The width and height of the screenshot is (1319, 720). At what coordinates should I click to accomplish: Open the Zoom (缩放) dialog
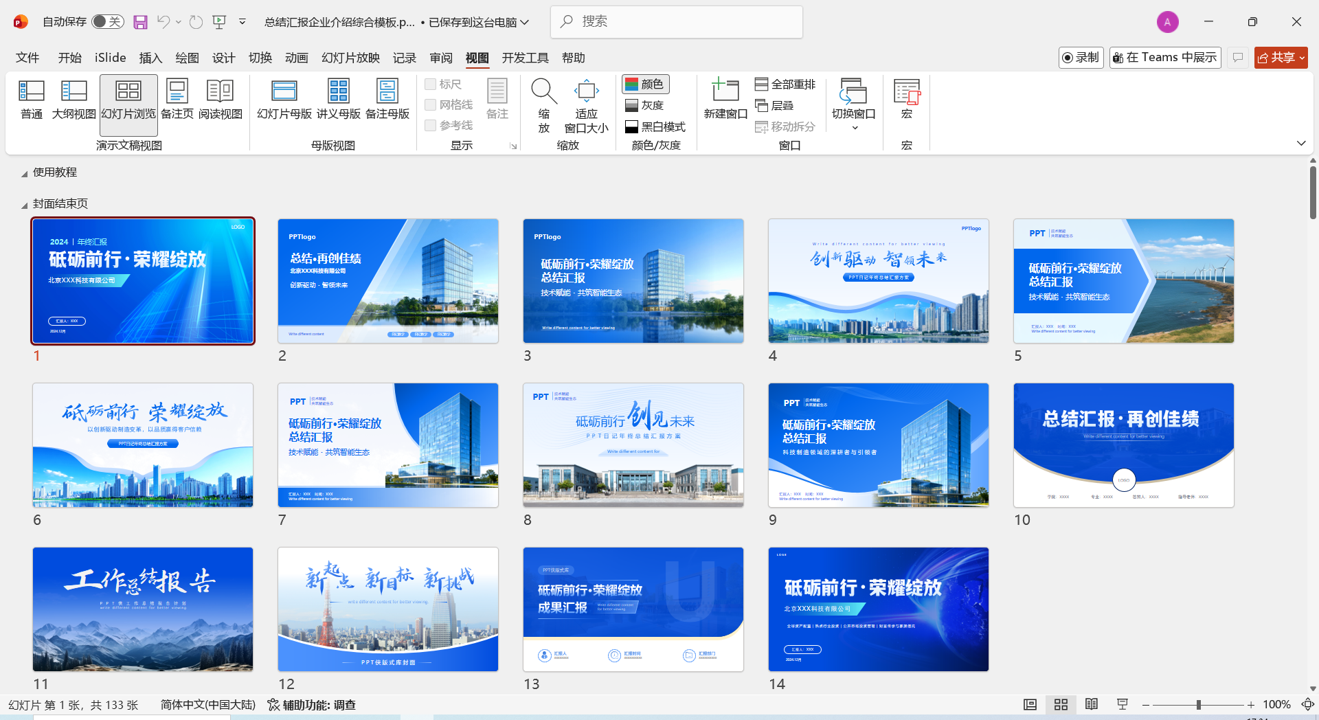pyautogui.click(x=544, y=106)
